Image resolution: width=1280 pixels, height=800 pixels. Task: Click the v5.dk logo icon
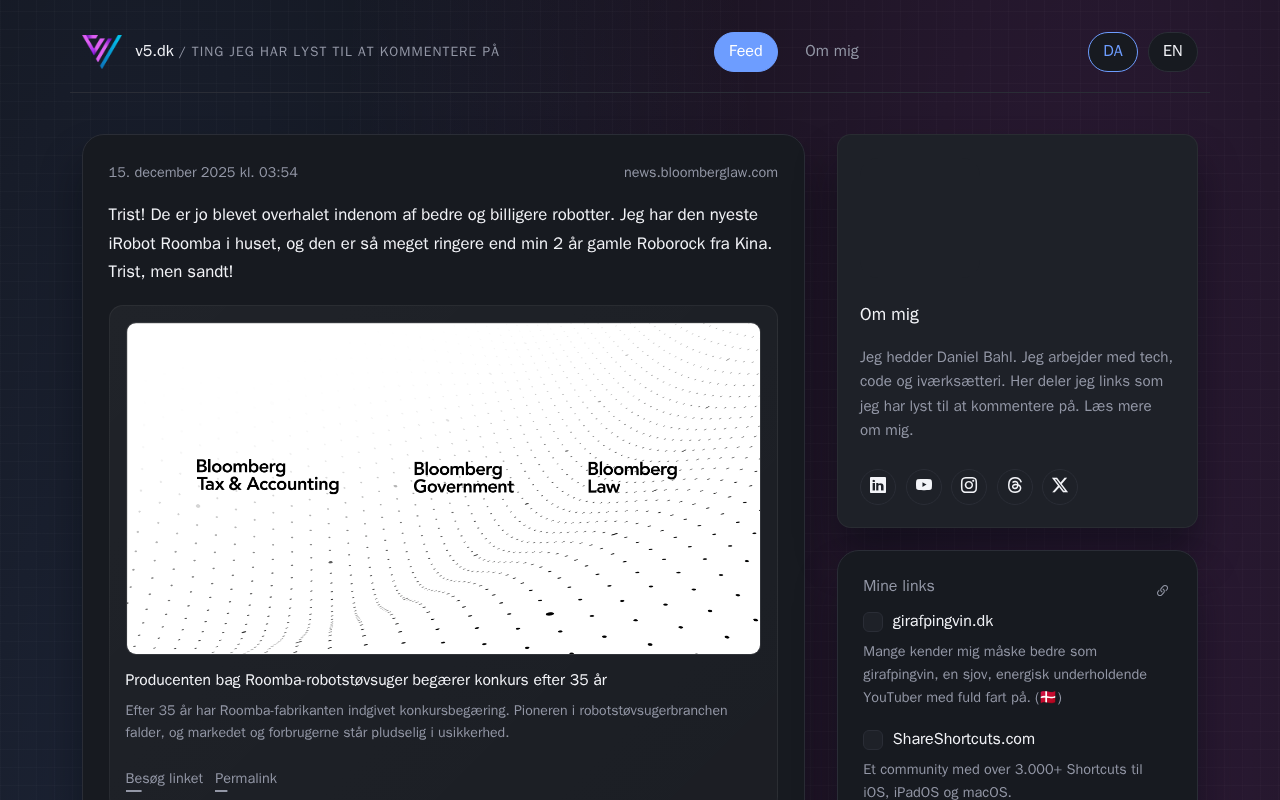(102, 51)
